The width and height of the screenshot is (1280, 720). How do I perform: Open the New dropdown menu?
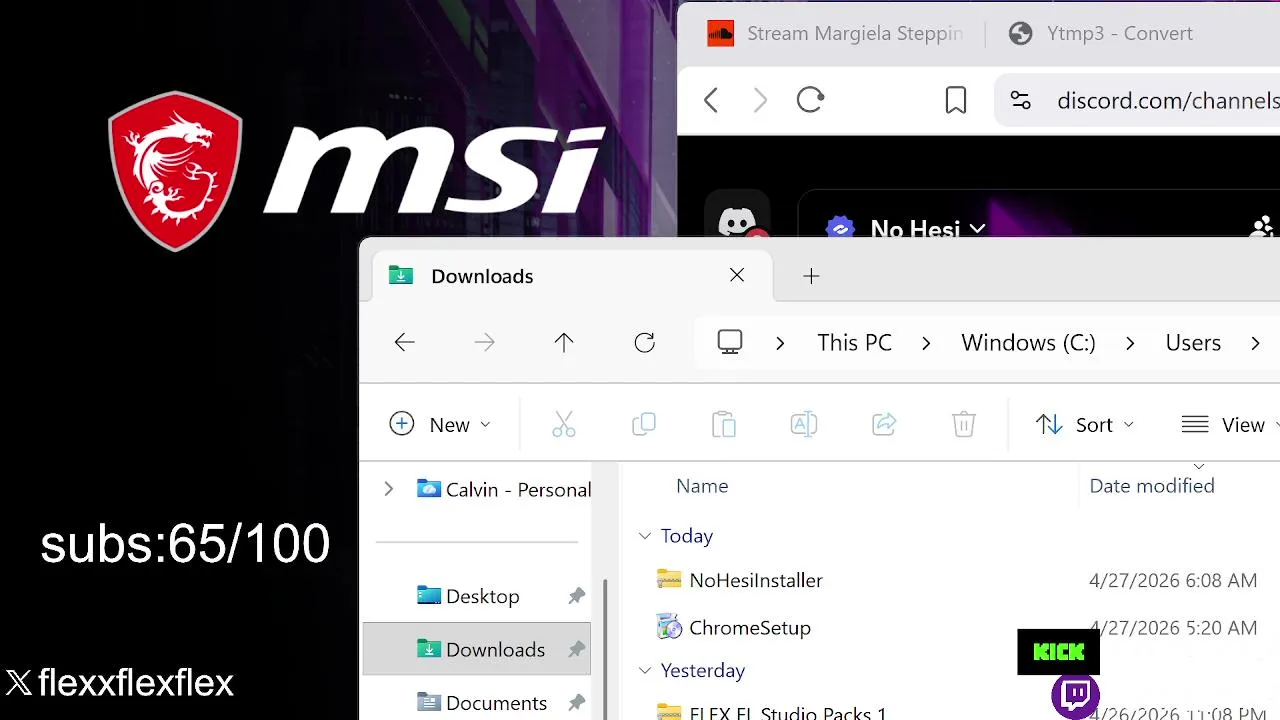(x=440, y=425)
